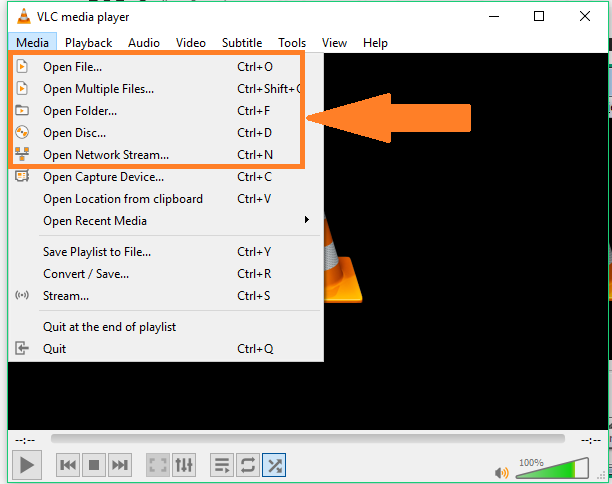Choose Open Capture Device... entry
Screen dimensions: 612x484
point(166,177)
